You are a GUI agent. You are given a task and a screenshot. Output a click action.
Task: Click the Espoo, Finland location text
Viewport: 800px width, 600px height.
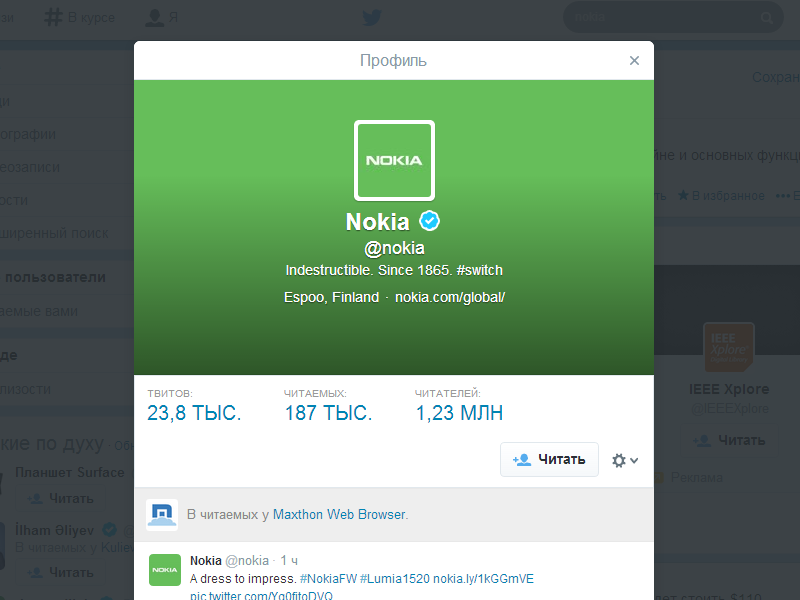[332, 297]
